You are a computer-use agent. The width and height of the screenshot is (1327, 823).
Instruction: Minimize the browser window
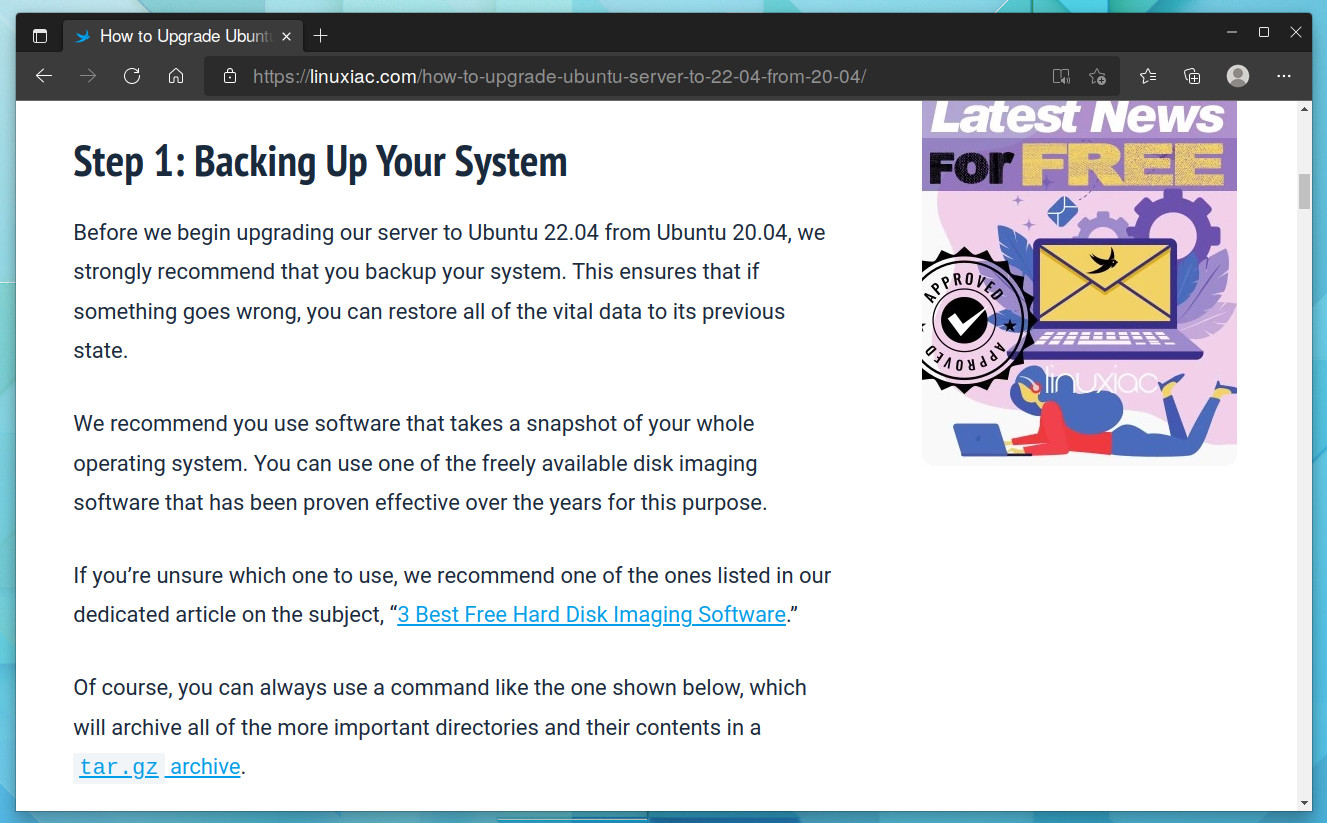pos(1232,33)
